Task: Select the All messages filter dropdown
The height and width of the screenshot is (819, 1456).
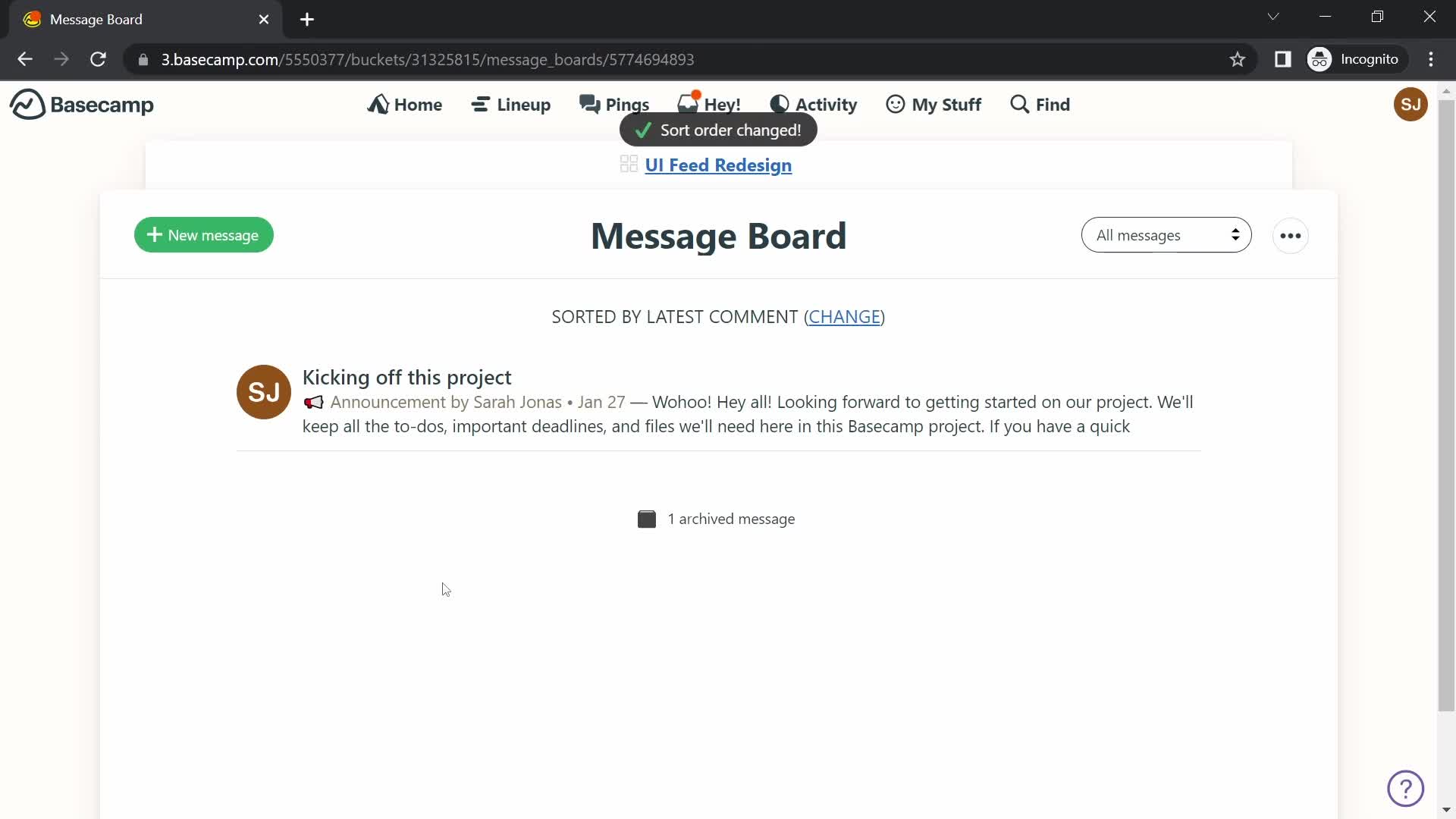Action: (1166, 234)
